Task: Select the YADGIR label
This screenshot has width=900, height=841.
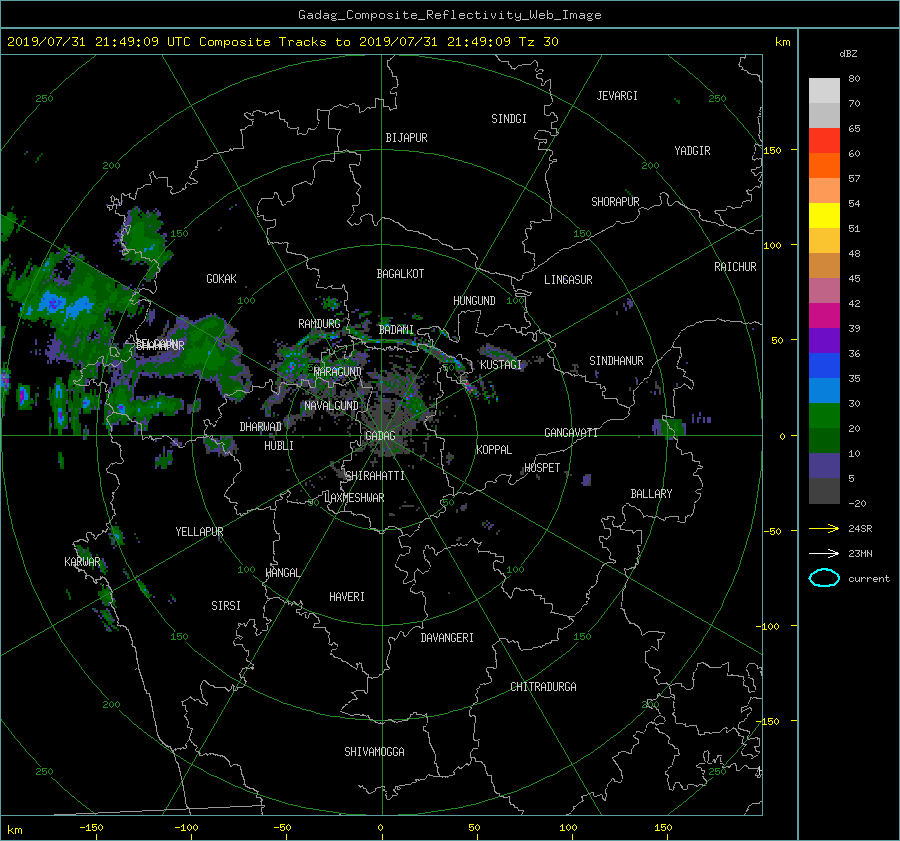Action: tap(692, 151)
